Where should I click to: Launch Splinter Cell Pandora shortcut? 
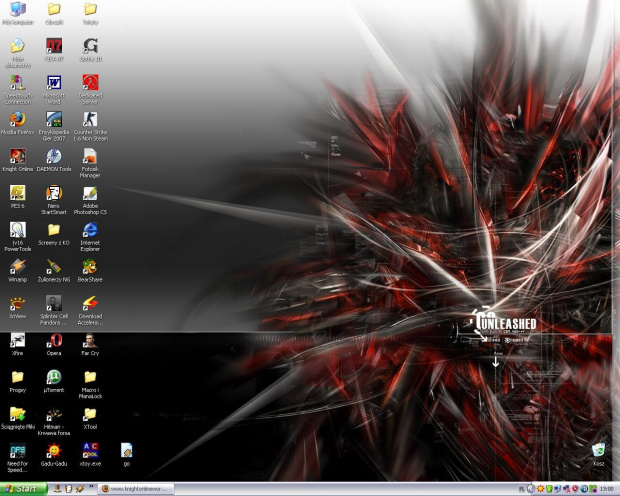pyautogui.click(x=54, y=311)
